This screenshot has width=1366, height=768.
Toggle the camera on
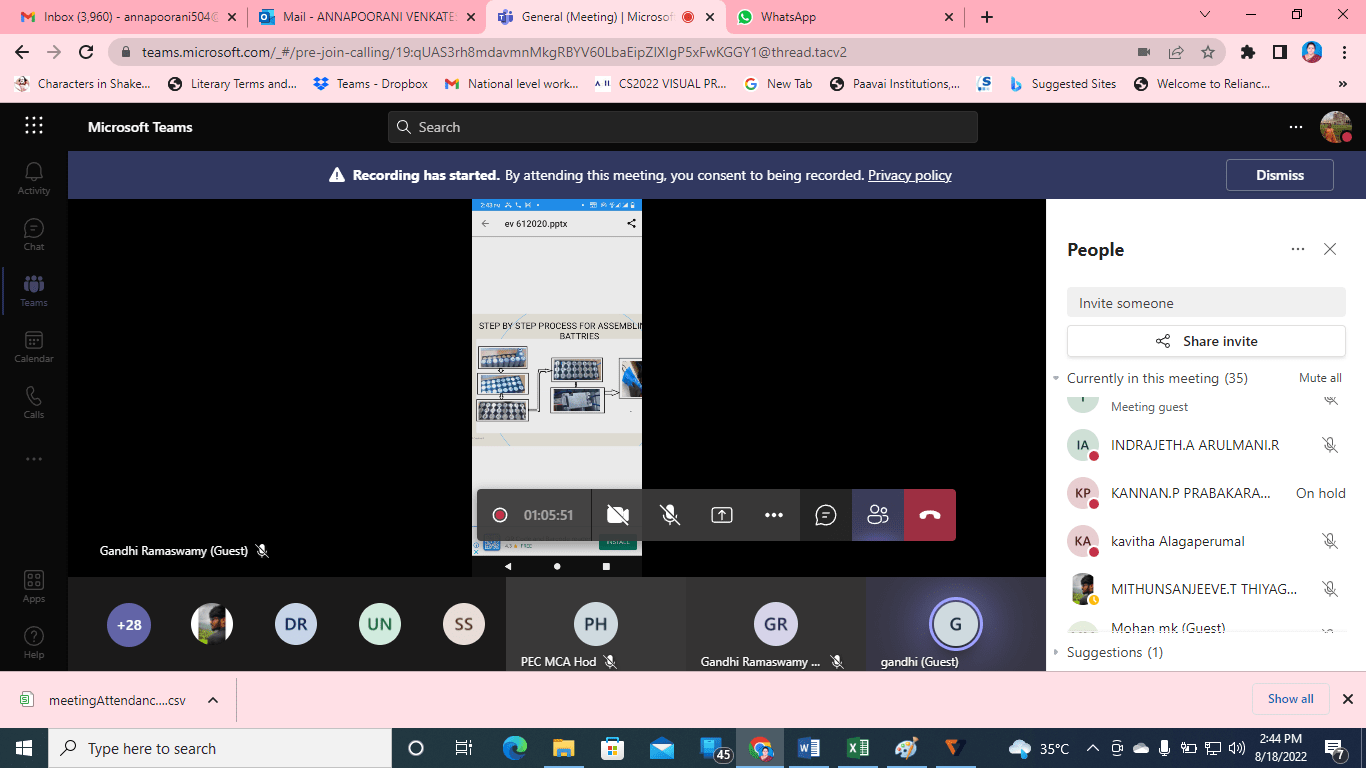[617, 515]
